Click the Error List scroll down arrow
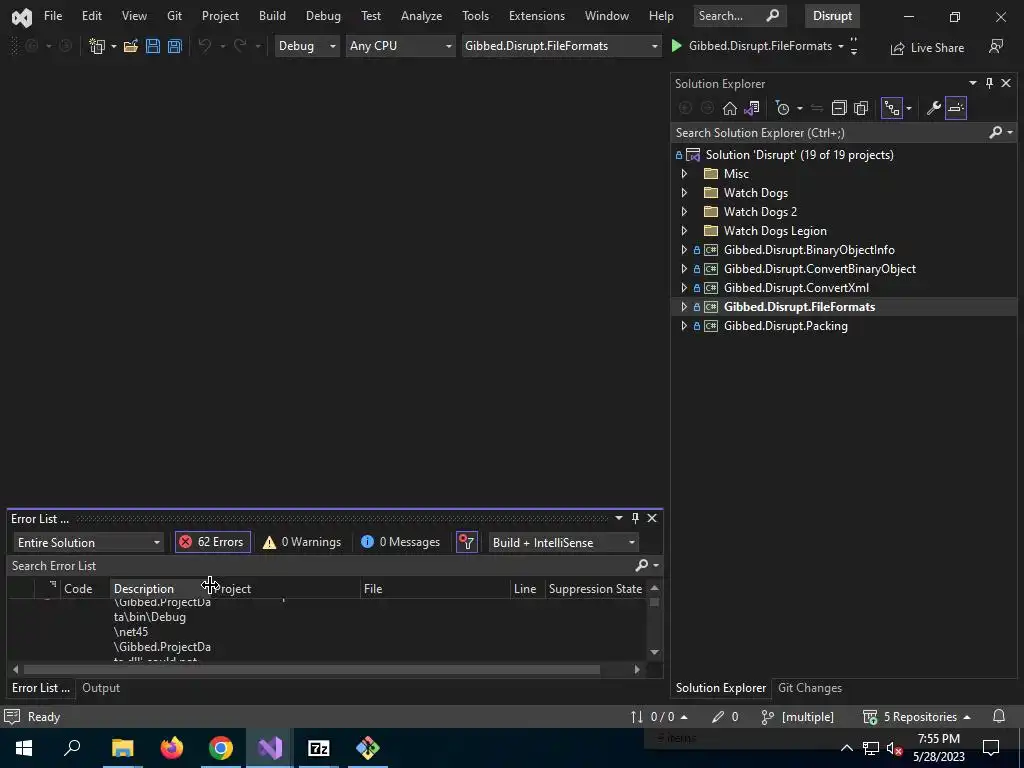Screen dimensions: 1024x768 click(654, 652)
